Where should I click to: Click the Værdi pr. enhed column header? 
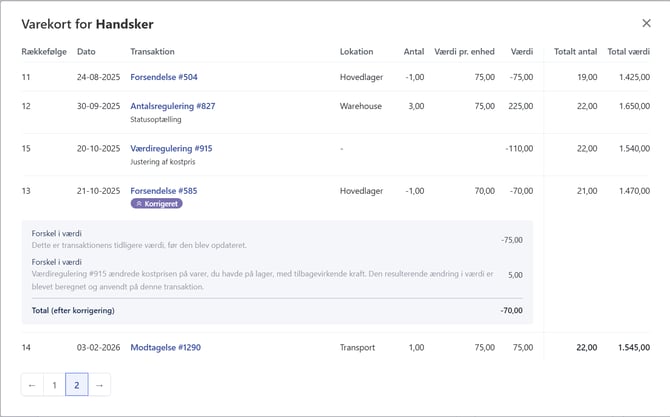pyautogui.click(x=464, y=51)
